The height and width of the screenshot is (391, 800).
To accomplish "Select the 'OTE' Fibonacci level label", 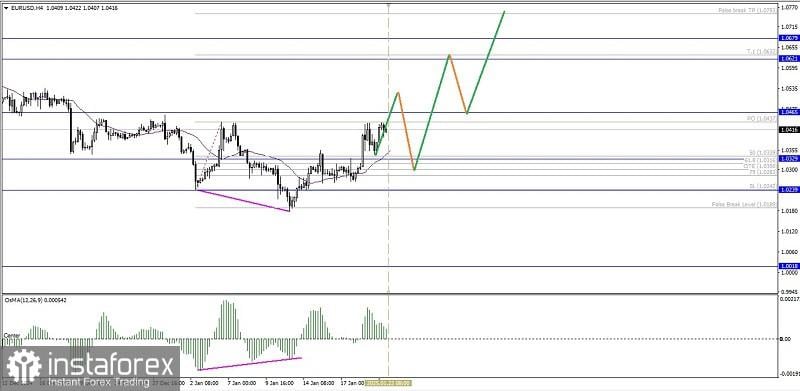I will (x=760, y=166).
